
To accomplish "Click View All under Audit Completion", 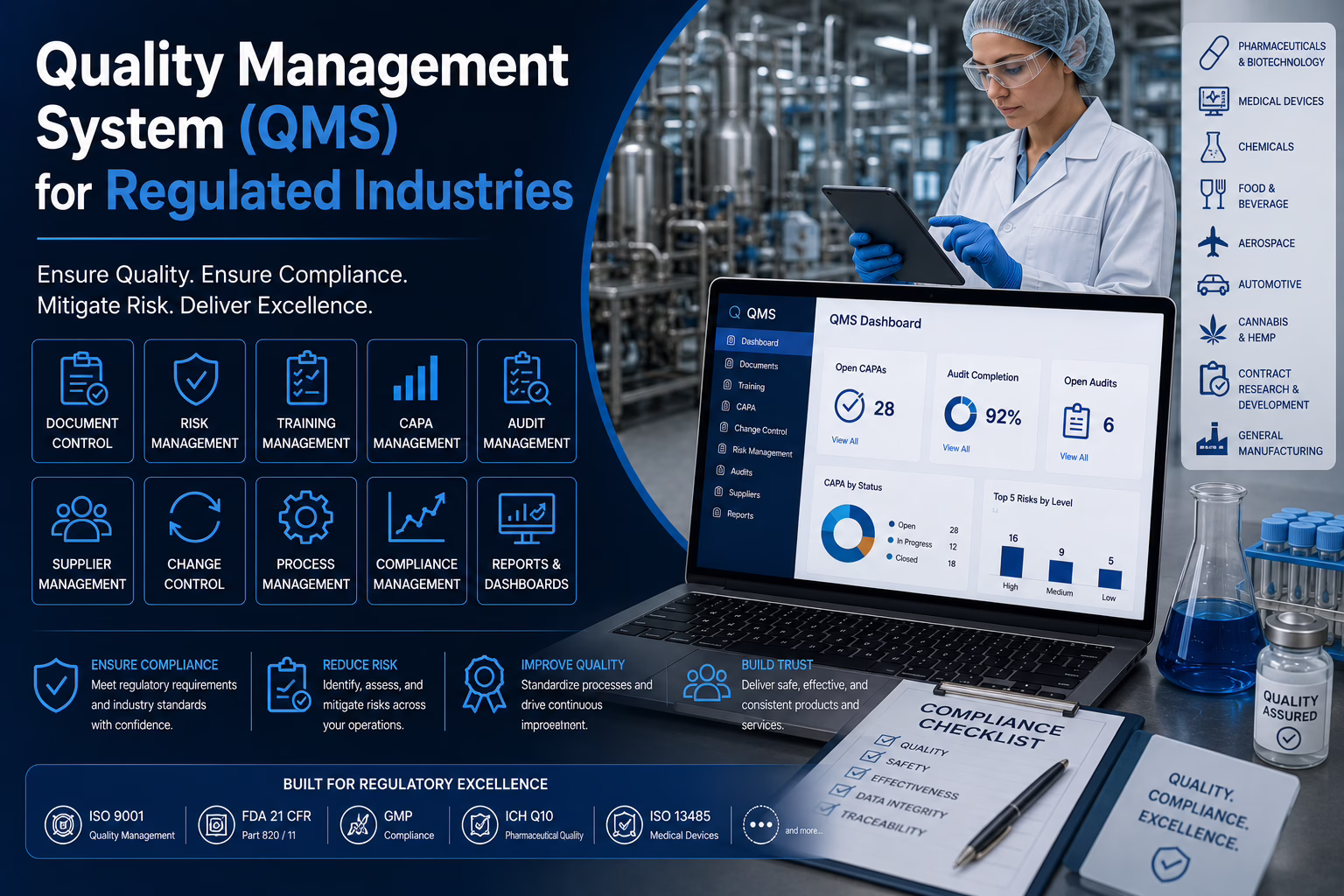I will point(956,449).
